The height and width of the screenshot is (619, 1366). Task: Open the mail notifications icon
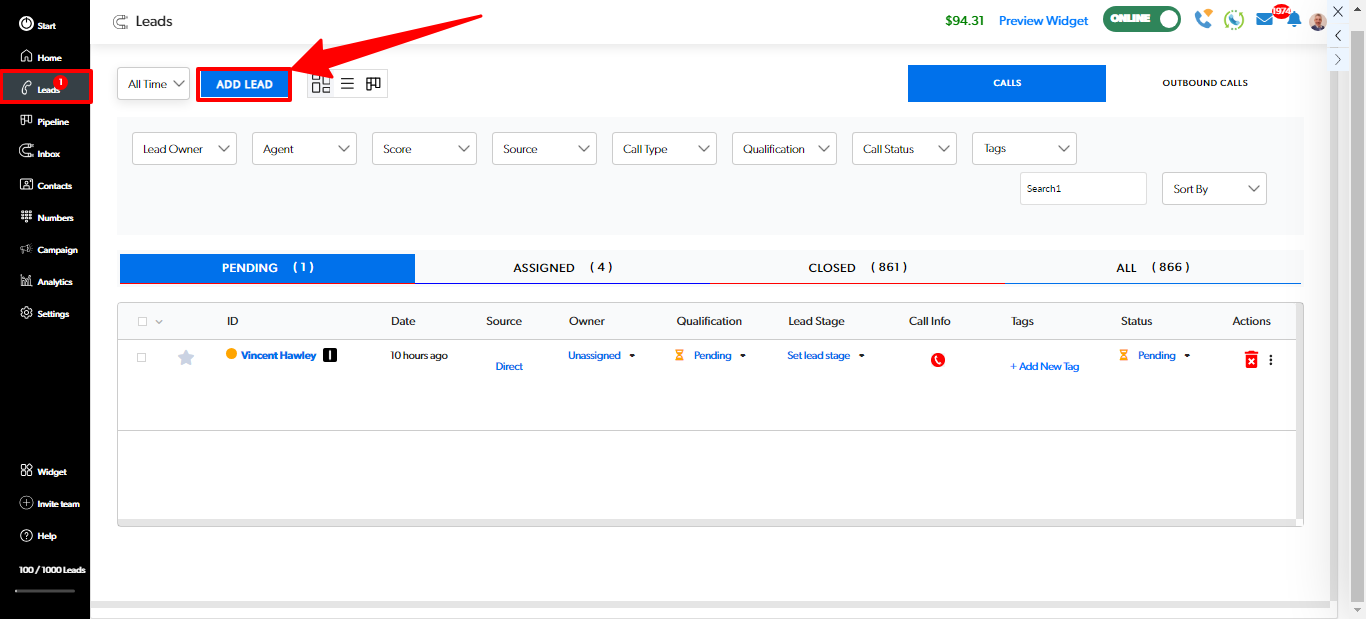(x=1265, y=20)
